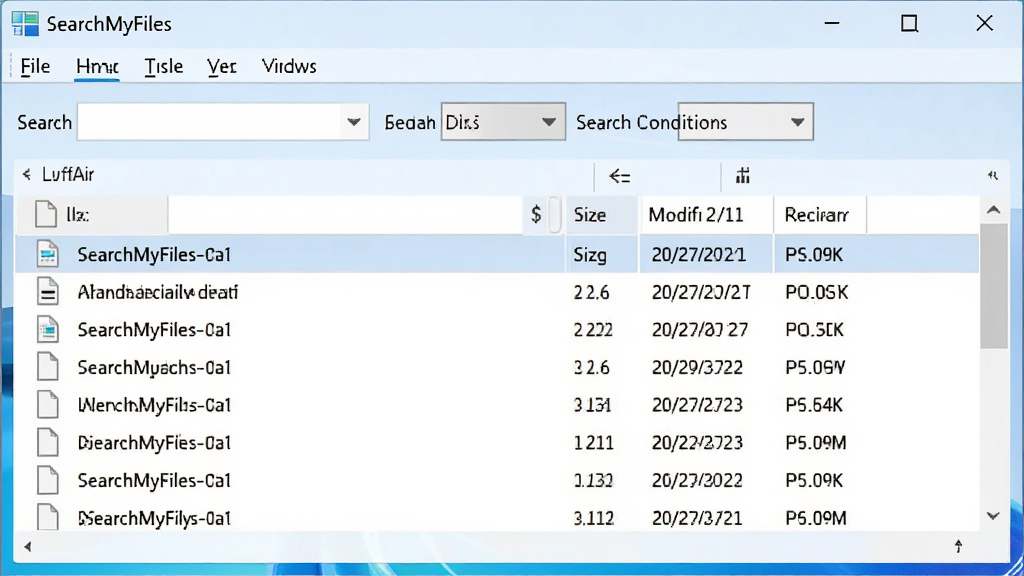
Task: Click the vertical scrollbar thumb
Action: coord(993,286)
